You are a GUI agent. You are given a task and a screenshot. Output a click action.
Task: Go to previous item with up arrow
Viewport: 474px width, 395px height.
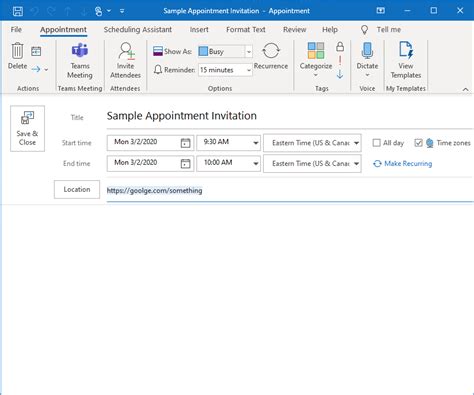click(x=68, y=11)
